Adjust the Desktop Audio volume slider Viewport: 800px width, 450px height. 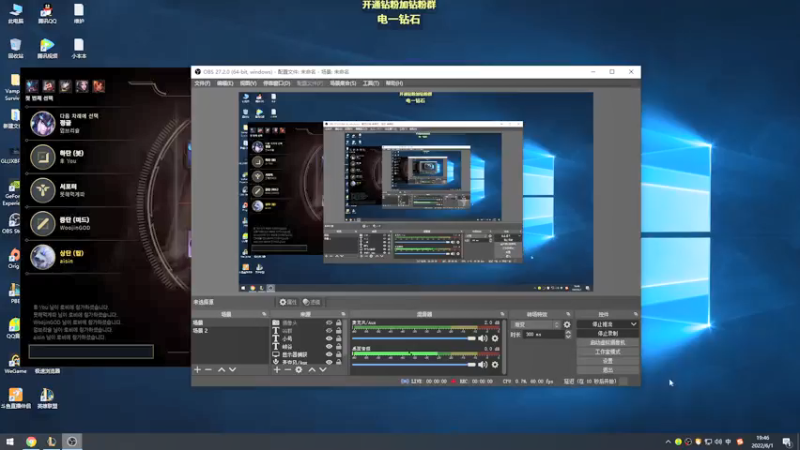point(413,364)
